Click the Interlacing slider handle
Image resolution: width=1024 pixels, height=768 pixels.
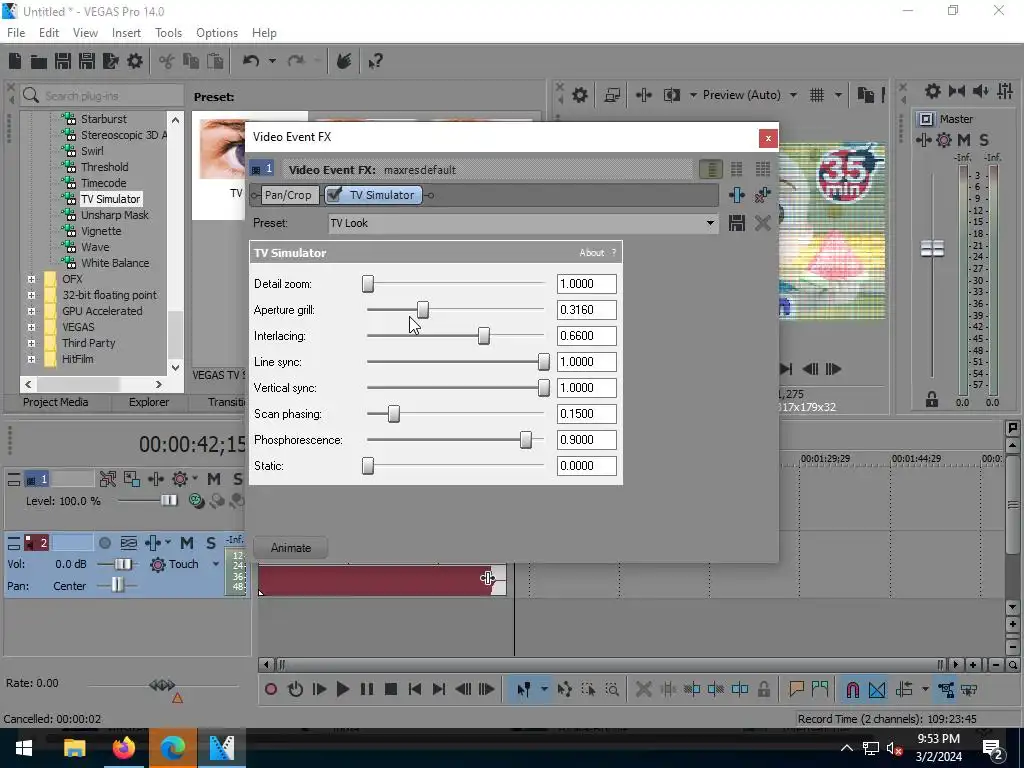pos(483,336)
